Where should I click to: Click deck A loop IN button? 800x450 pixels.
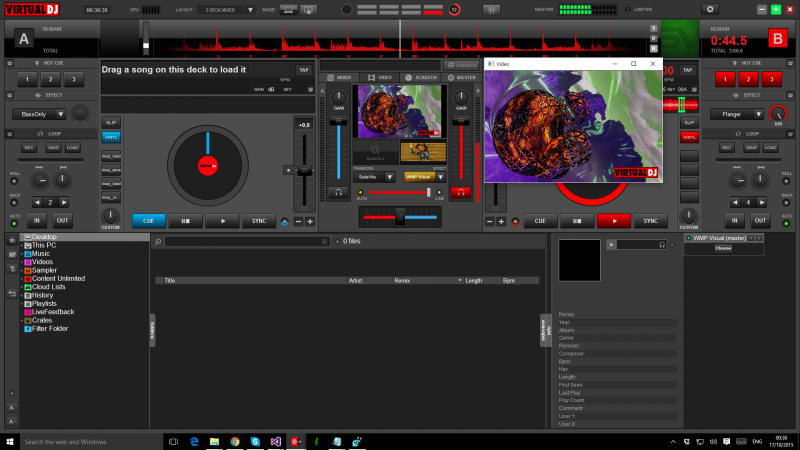(x=37, y=220)
